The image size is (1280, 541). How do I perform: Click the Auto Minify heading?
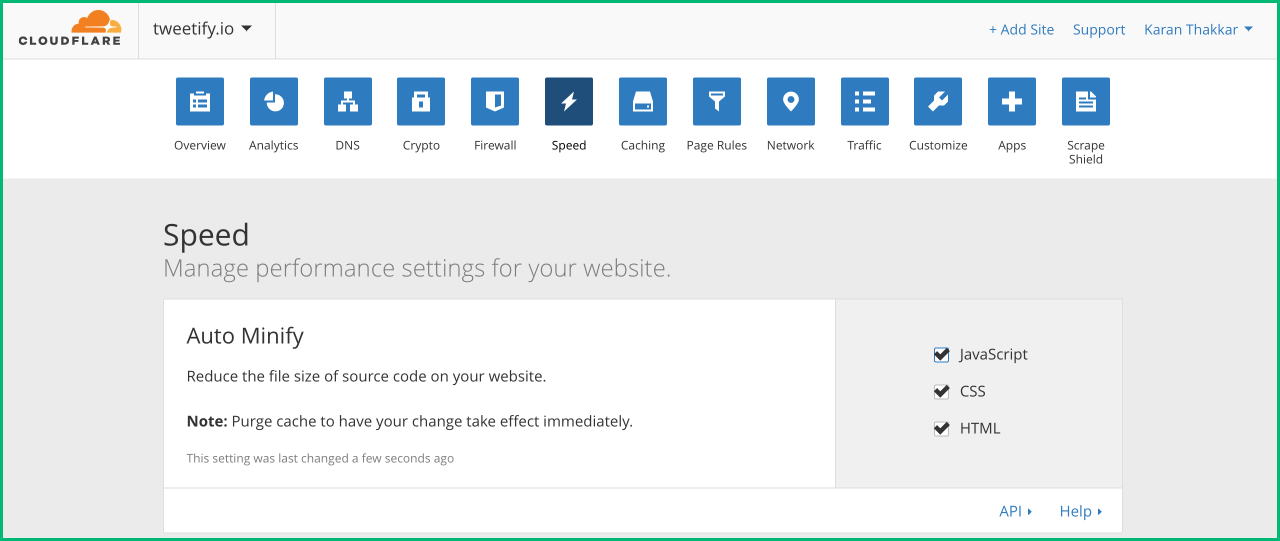tap(245, 336)
